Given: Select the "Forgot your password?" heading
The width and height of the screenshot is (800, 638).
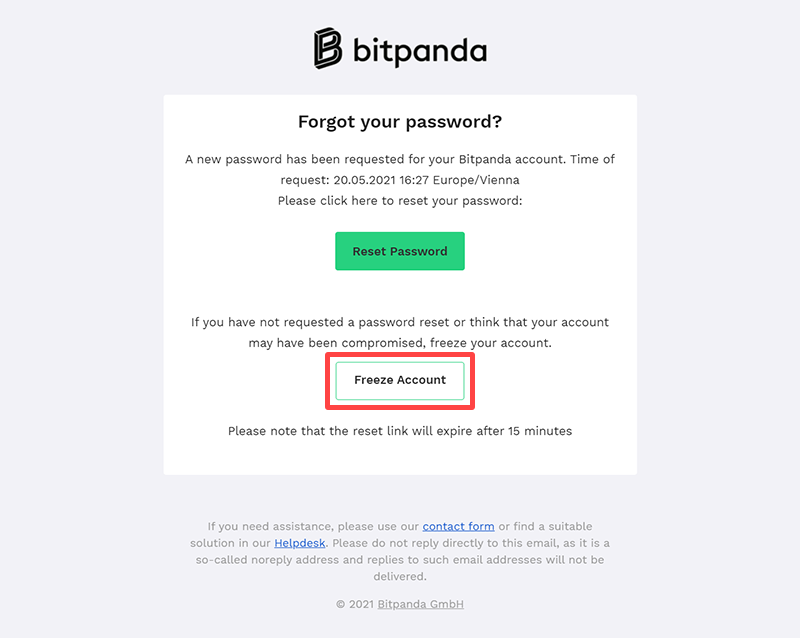Looking at the screenshot, I should 399,122.
